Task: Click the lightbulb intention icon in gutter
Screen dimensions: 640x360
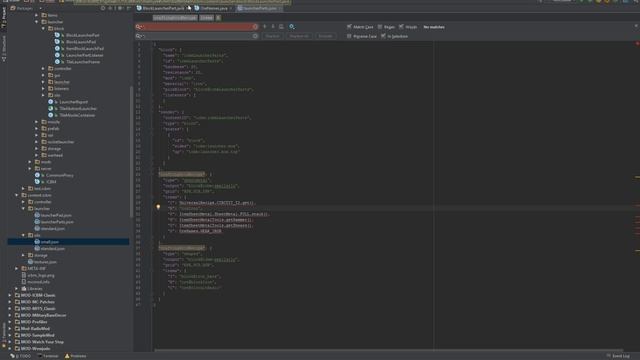Action: click(x=158, y=207)
